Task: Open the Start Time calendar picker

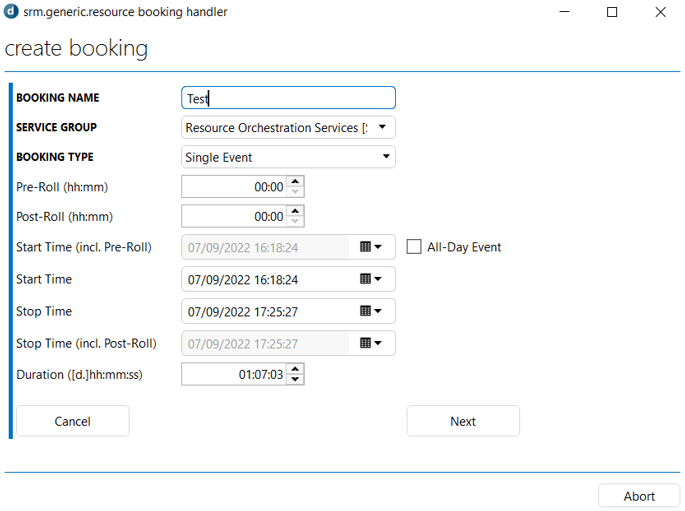Action: 370,279
